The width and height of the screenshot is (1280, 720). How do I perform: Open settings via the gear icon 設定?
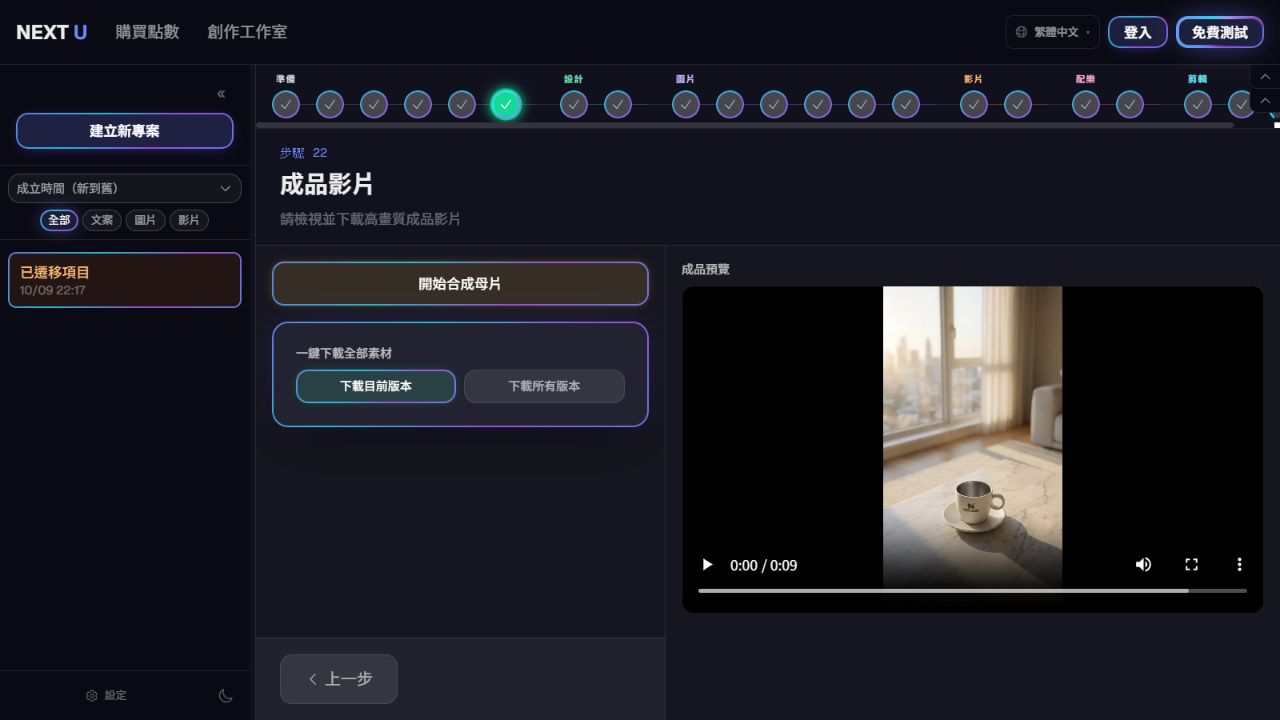106,695
